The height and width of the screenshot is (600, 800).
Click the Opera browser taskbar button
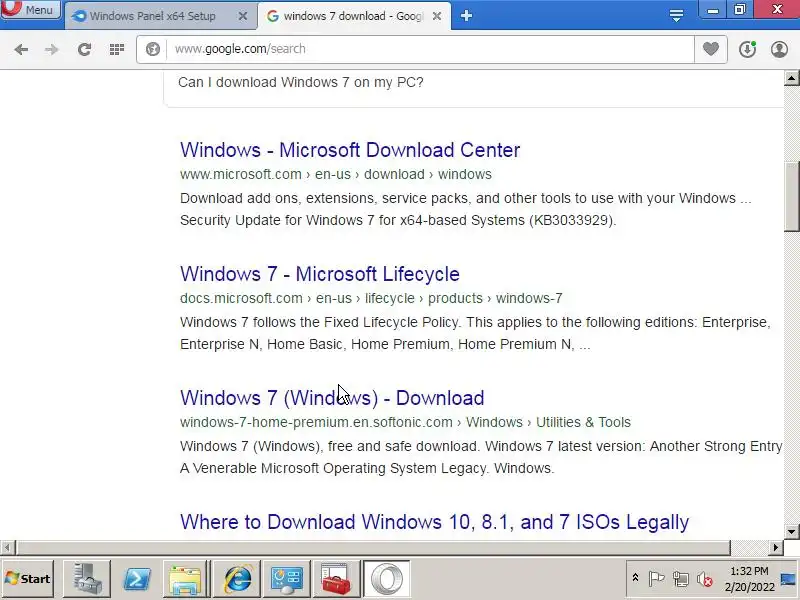386,579
